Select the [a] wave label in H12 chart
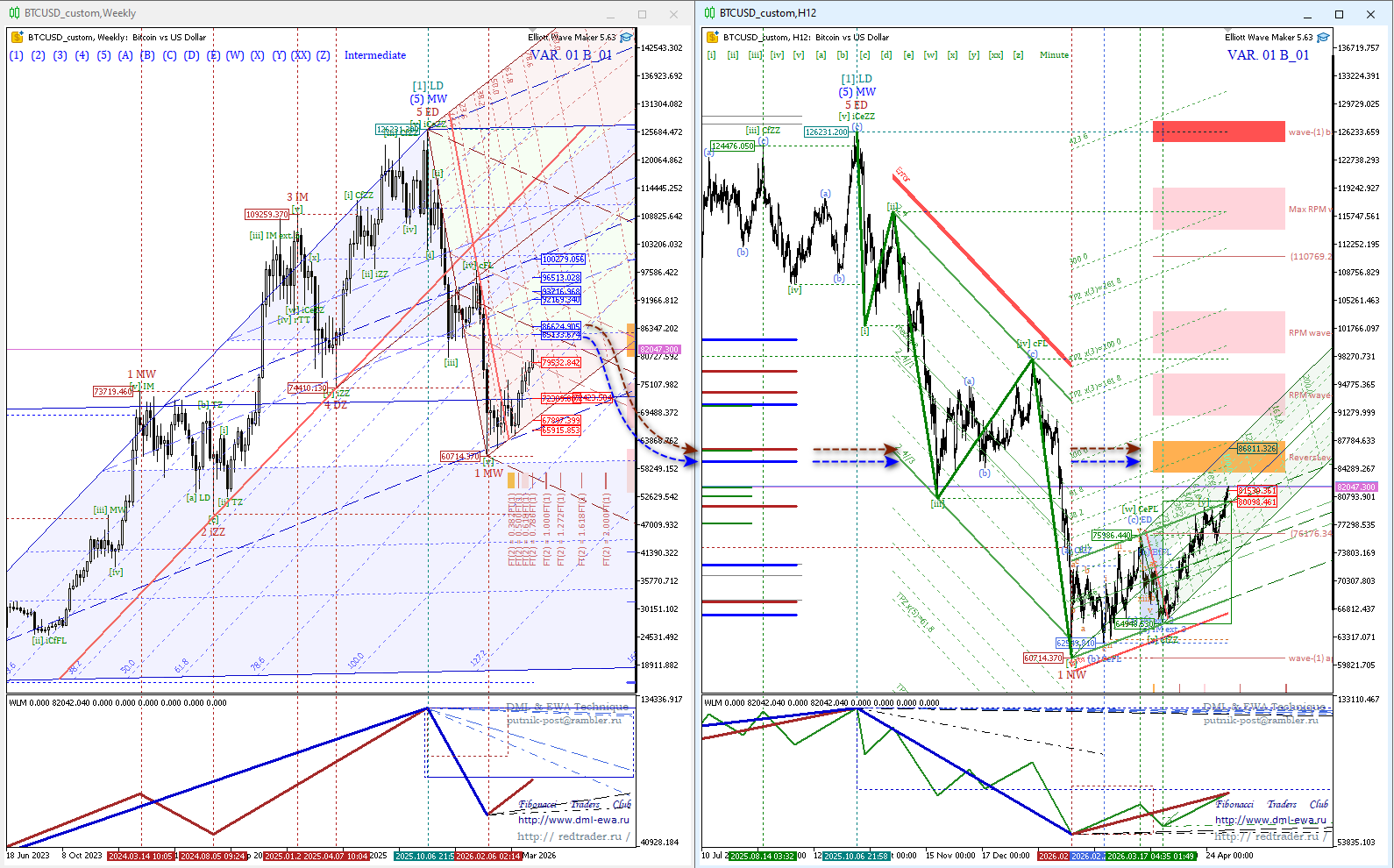 (x=821, y=54)
